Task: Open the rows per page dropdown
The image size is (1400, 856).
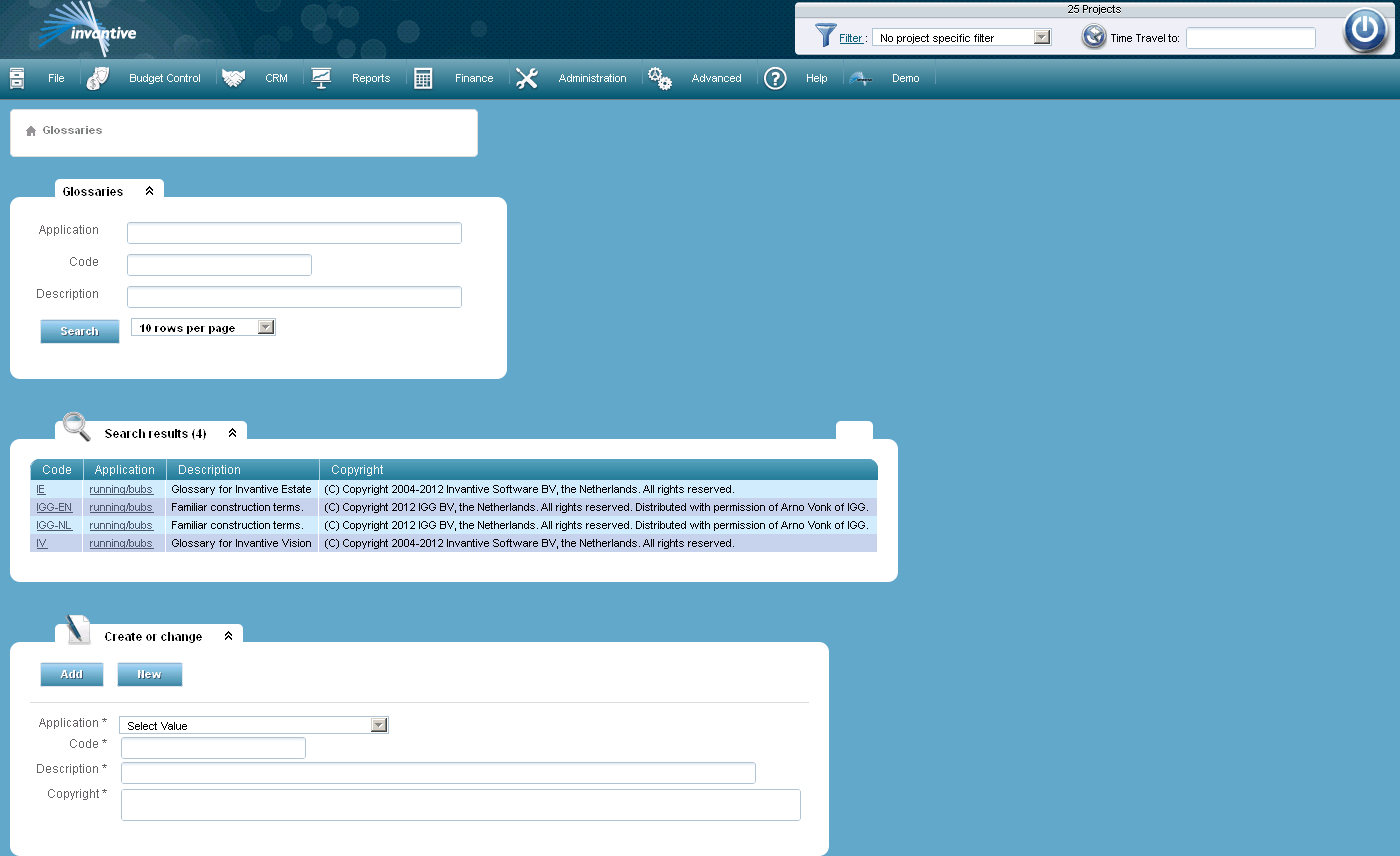Action: tap(265, 327)
